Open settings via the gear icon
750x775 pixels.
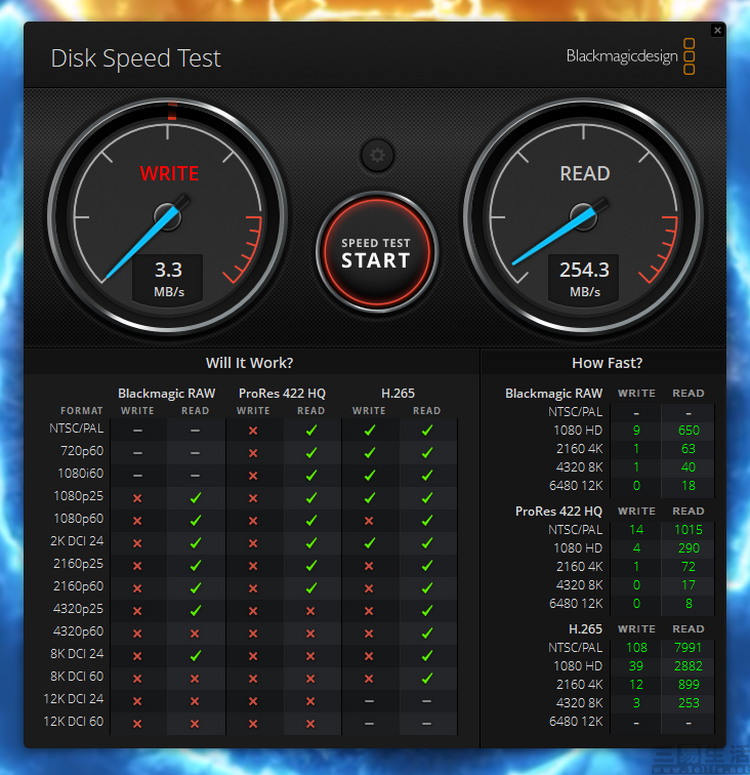coord(377,156)
